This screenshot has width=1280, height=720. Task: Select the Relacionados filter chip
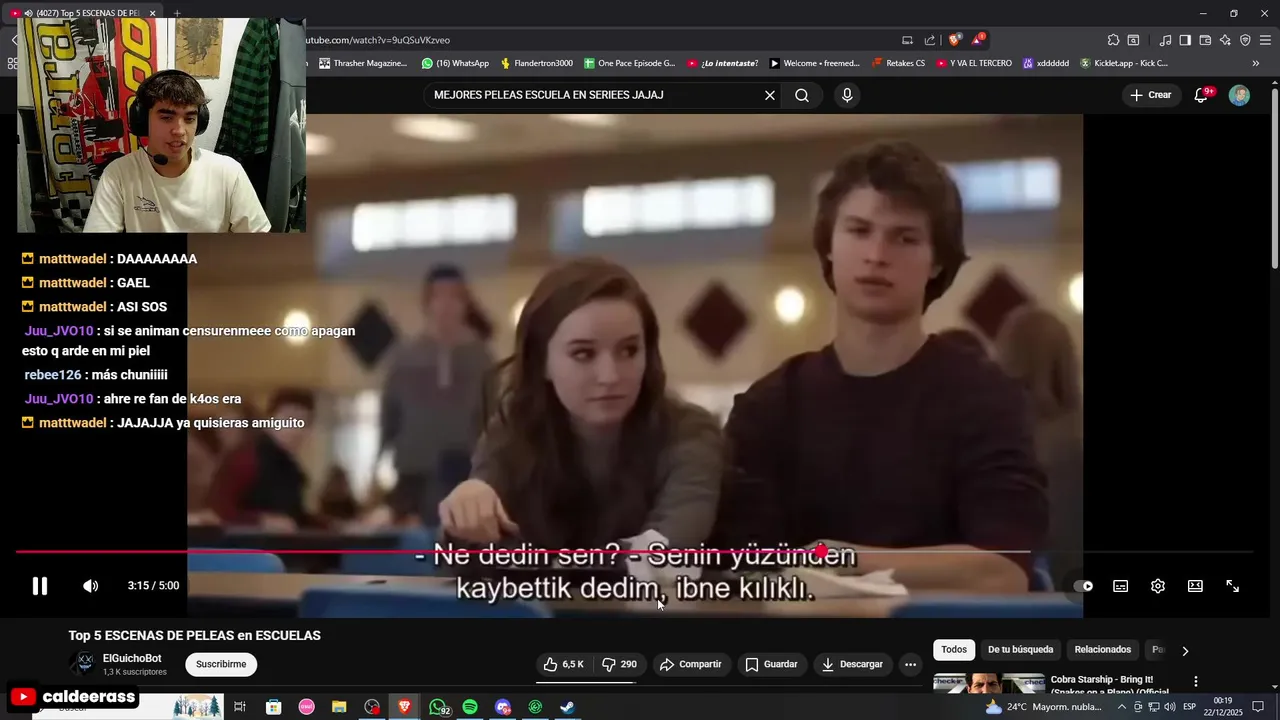pos(1102,650)
